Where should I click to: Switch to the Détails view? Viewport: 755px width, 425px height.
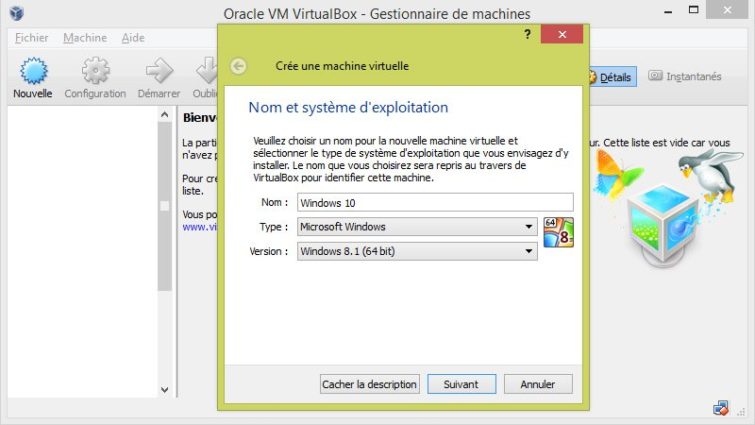[612, 77]
